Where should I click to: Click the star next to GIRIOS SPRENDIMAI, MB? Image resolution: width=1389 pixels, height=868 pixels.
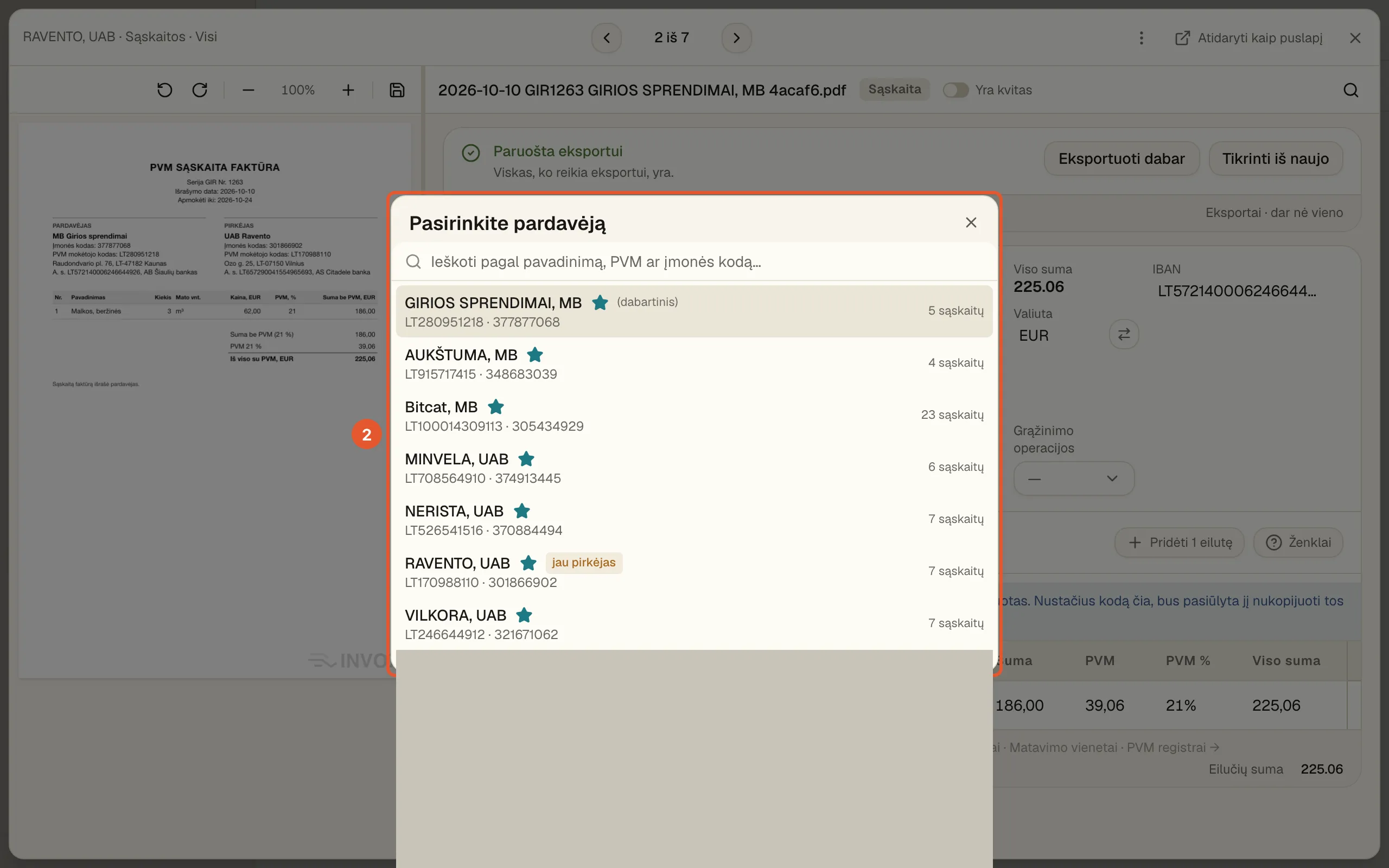pyautogui.click(x=600, y=303)
